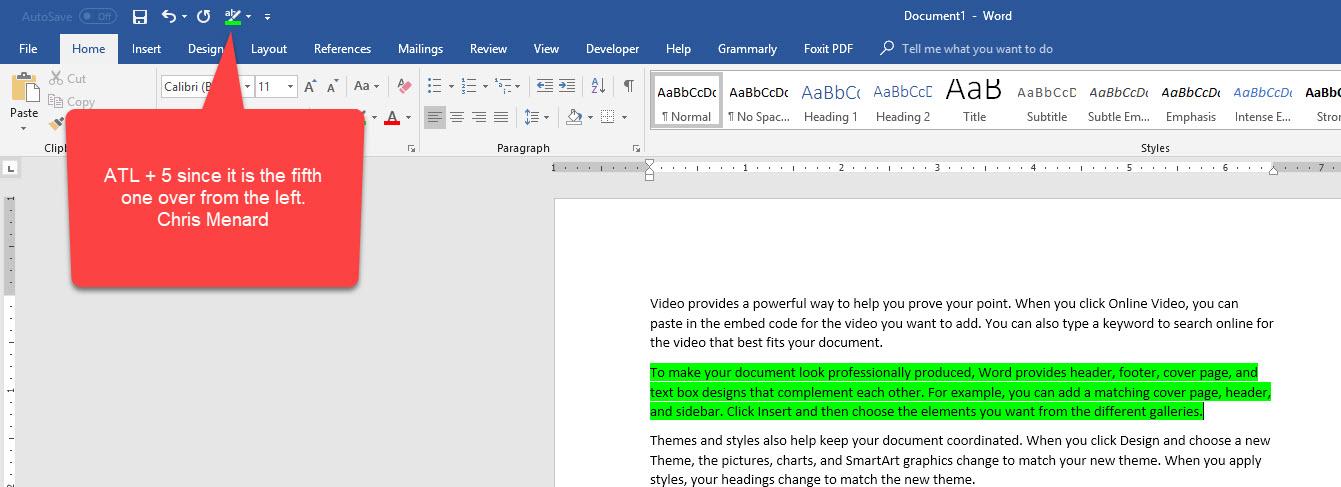Click the Paste clipboard icon
The height and width of the screenshot is (487, 1341).
coord(24,88)
